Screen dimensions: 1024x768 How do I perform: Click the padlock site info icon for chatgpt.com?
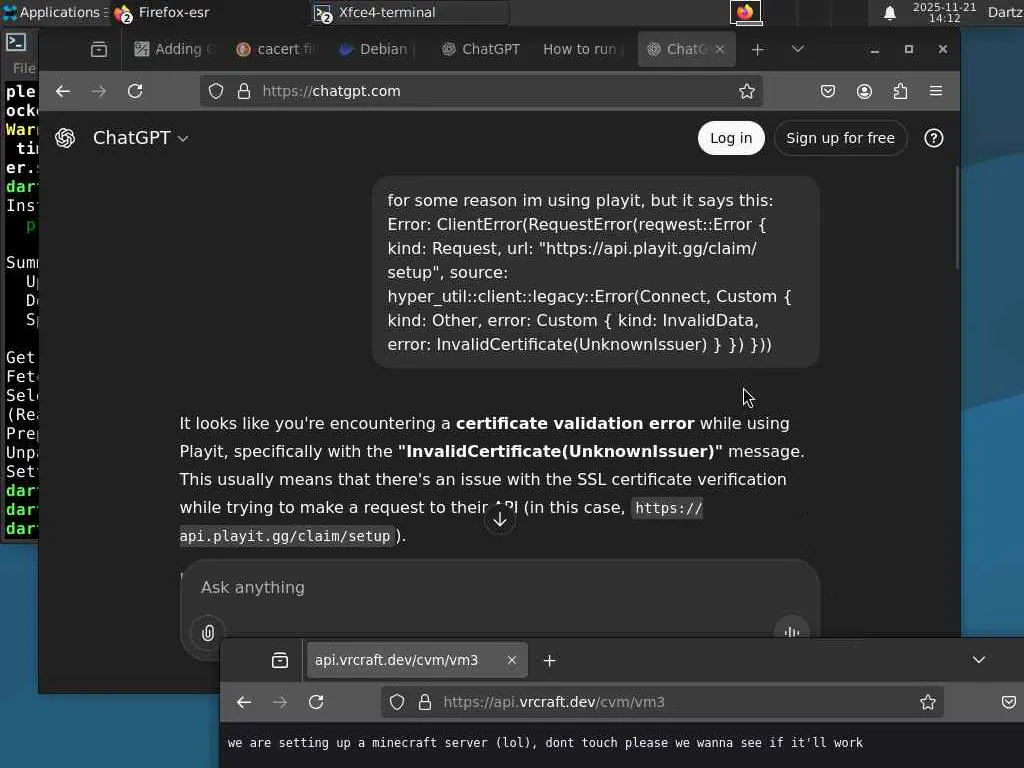(244, 91)
